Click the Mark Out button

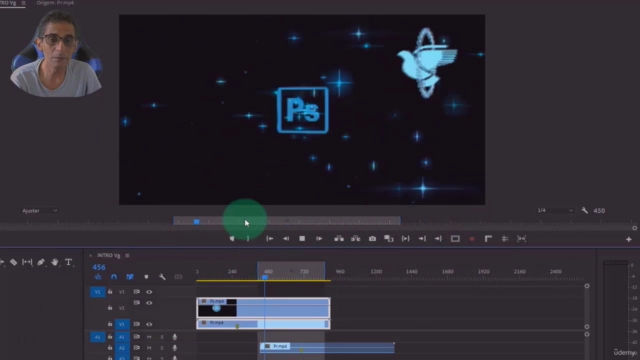(x=248, y=239)
